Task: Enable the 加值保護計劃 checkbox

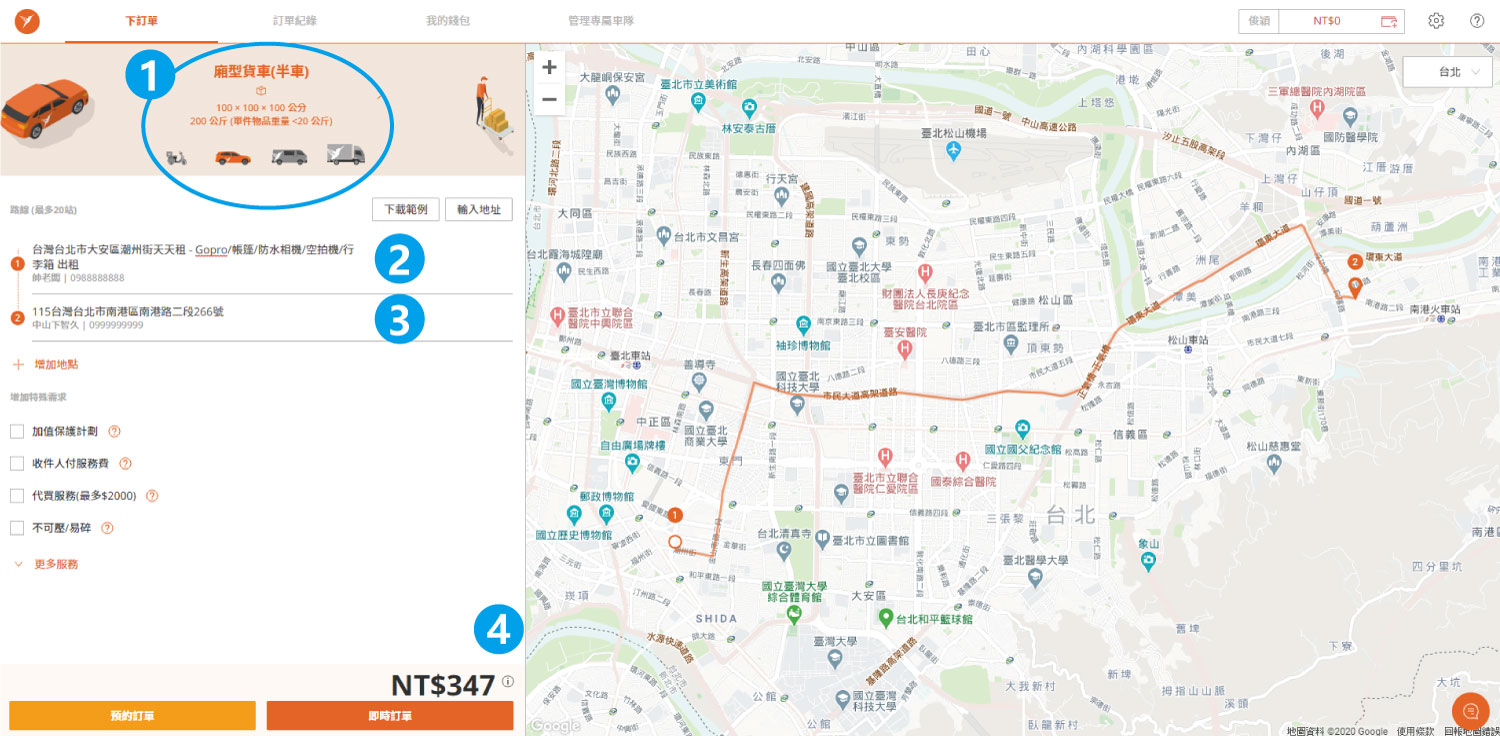Action: [x=17, y=432]
